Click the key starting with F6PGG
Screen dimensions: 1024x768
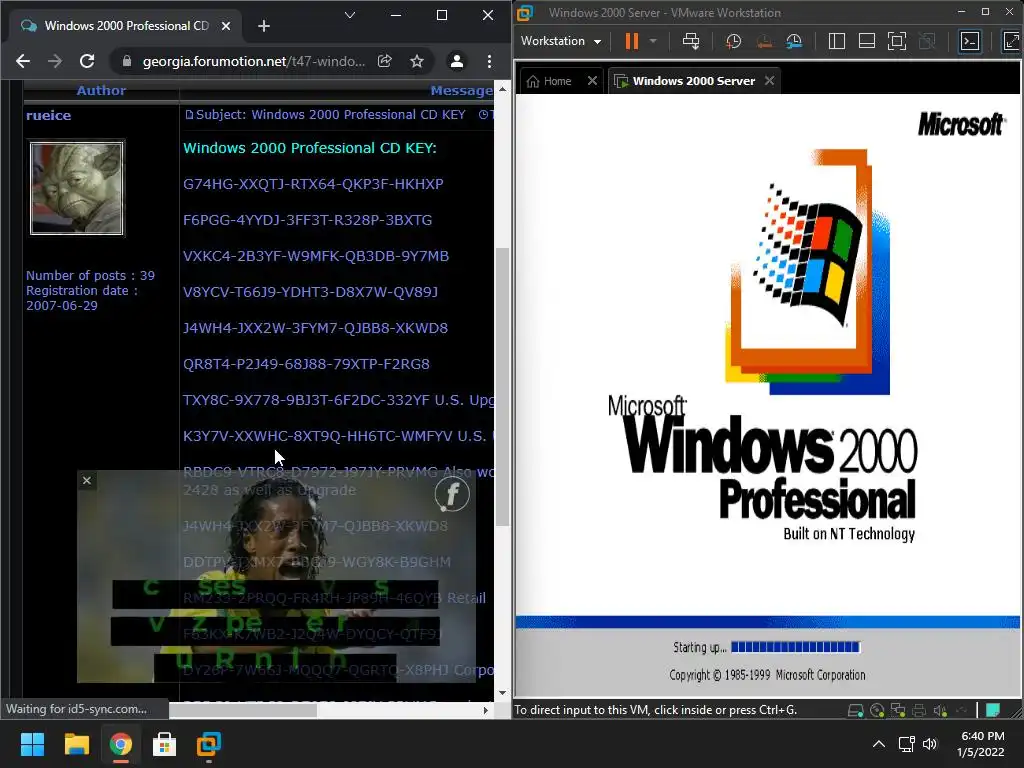pyautogui.click(x=308, y=220)
